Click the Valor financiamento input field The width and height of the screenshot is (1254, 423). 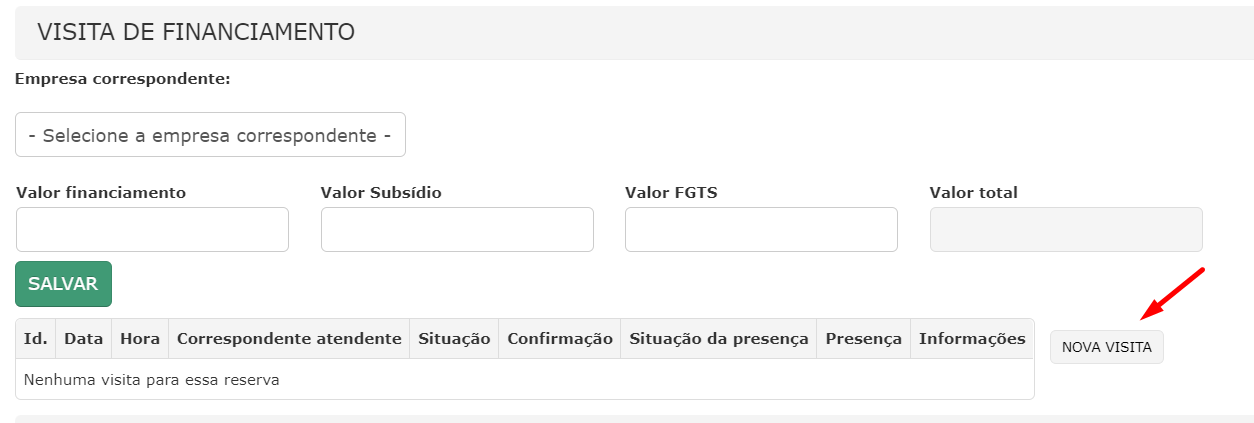152,229
